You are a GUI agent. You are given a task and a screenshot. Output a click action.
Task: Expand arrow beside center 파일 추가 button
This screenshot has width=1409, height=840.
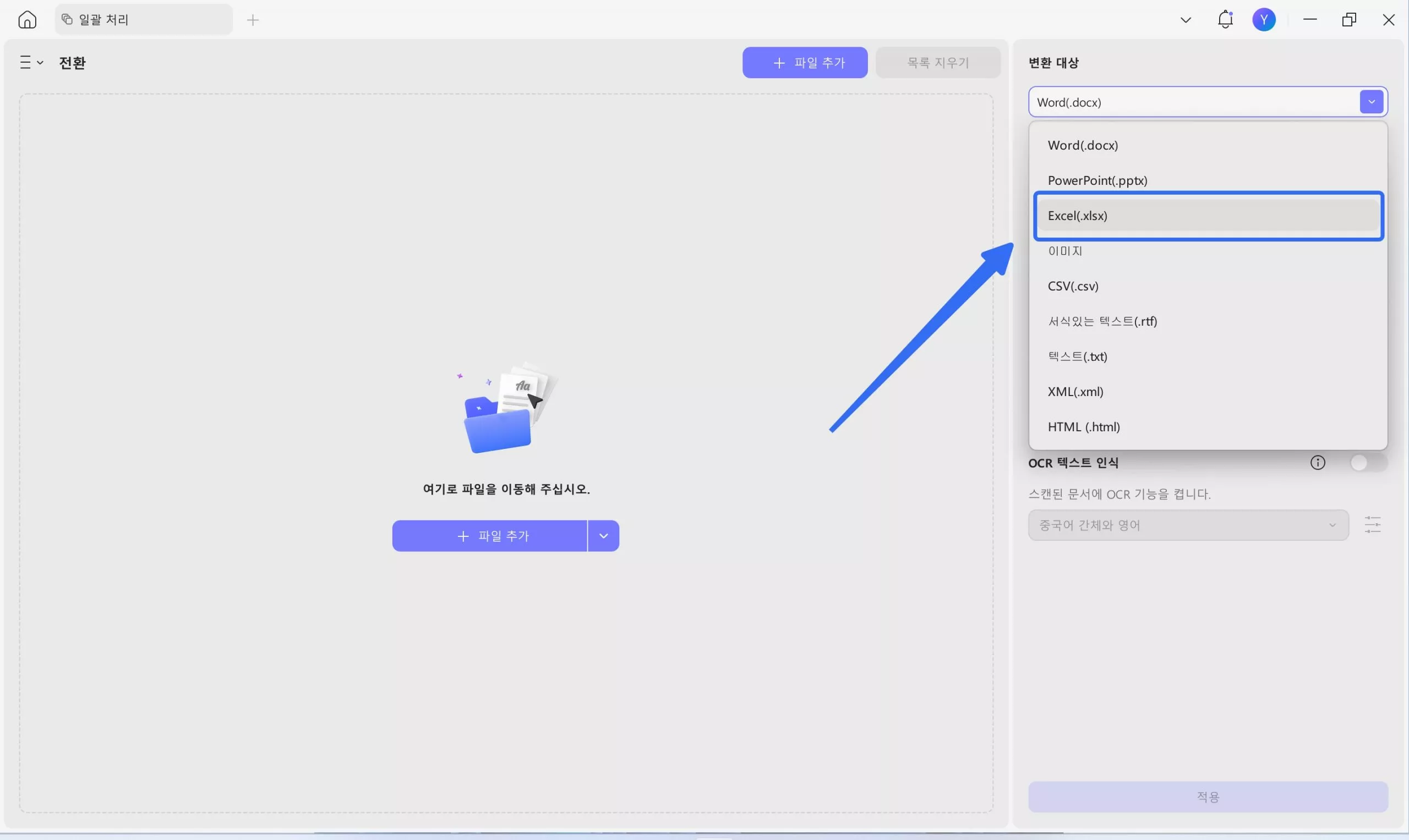[603, 536]
